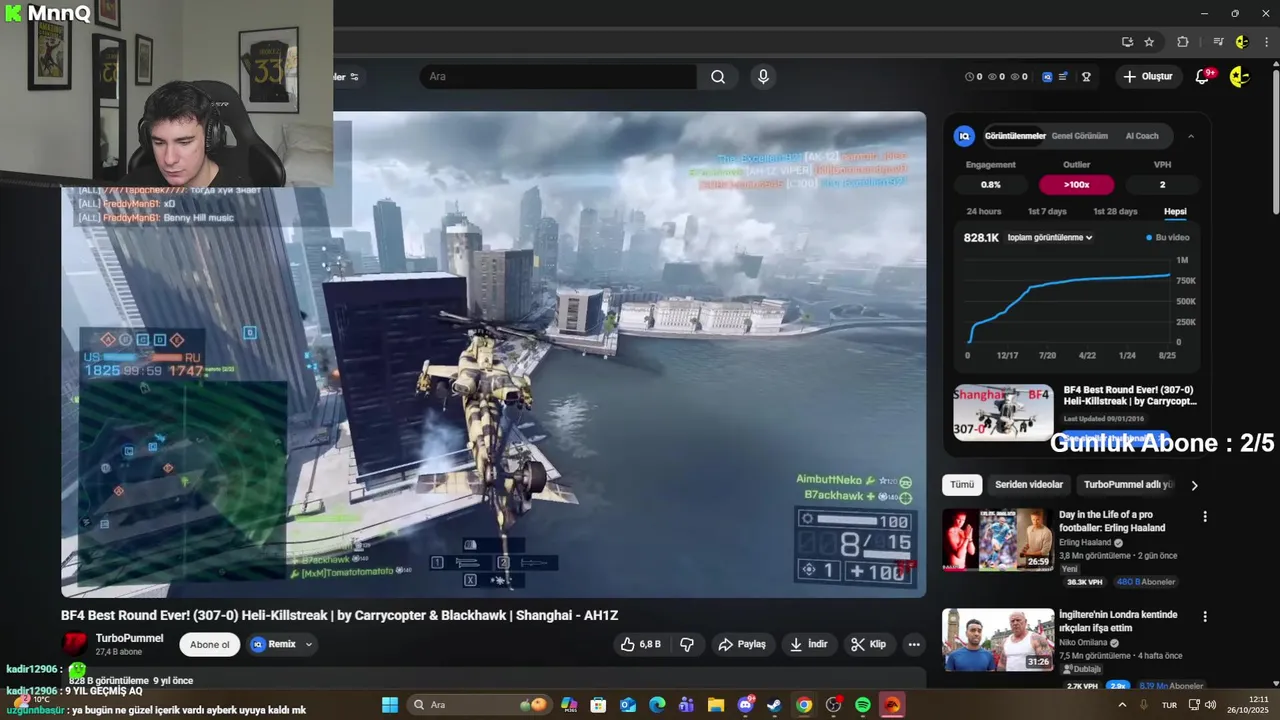Select the '24 hours' range tab
1280x720 pixels.
984,212
